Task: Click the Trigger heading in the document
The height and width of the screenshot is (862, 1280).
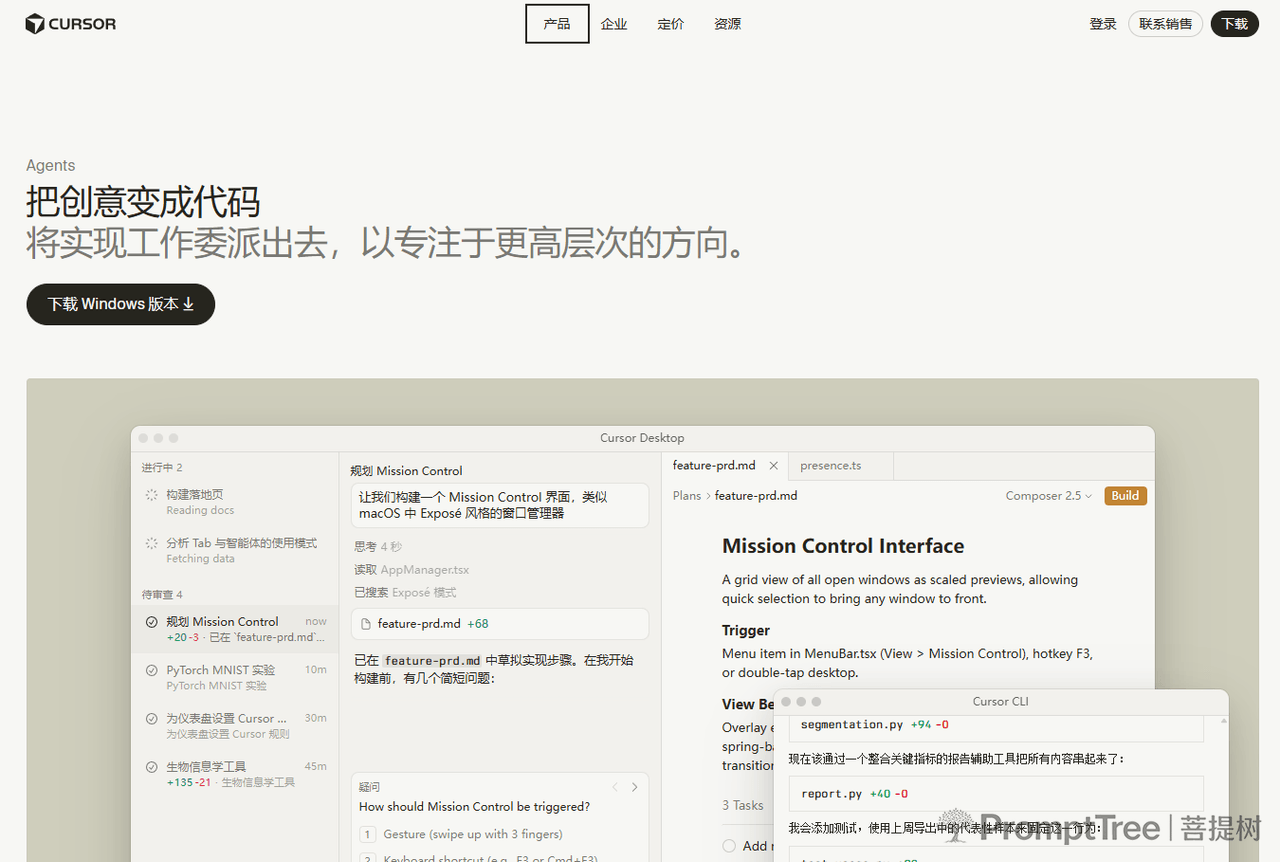Action: pos(746,631)
